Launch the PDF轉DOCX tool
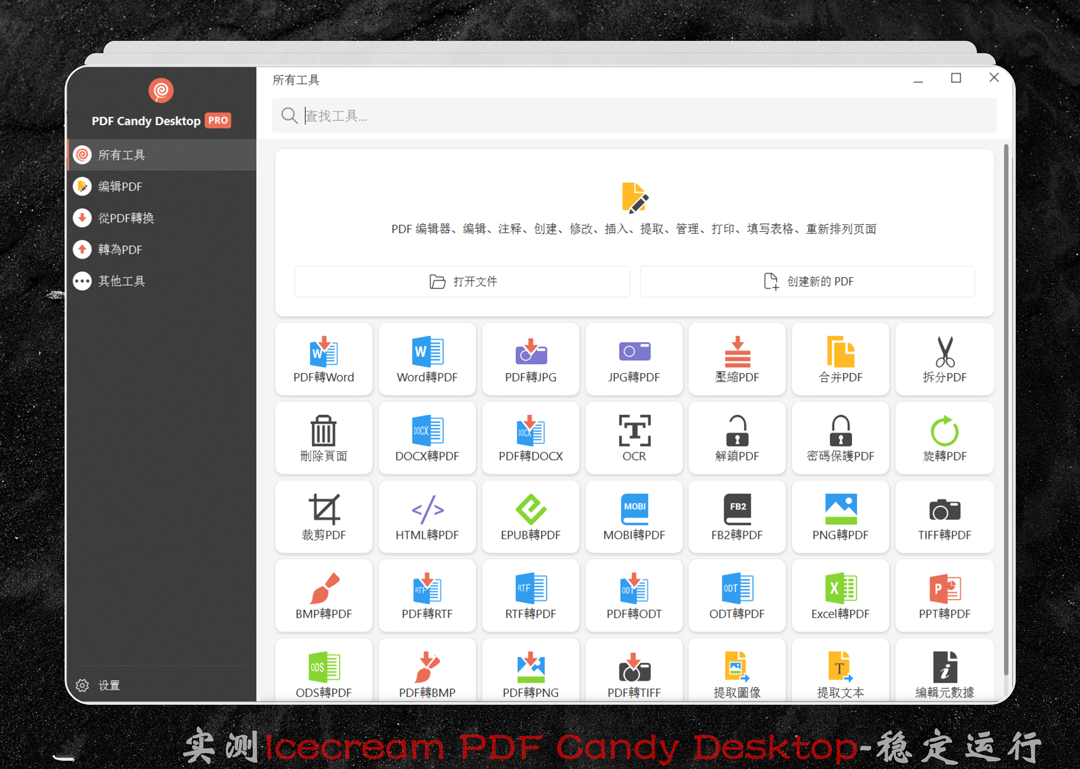This screenshot has width=1080, height=769. point(530,438)
